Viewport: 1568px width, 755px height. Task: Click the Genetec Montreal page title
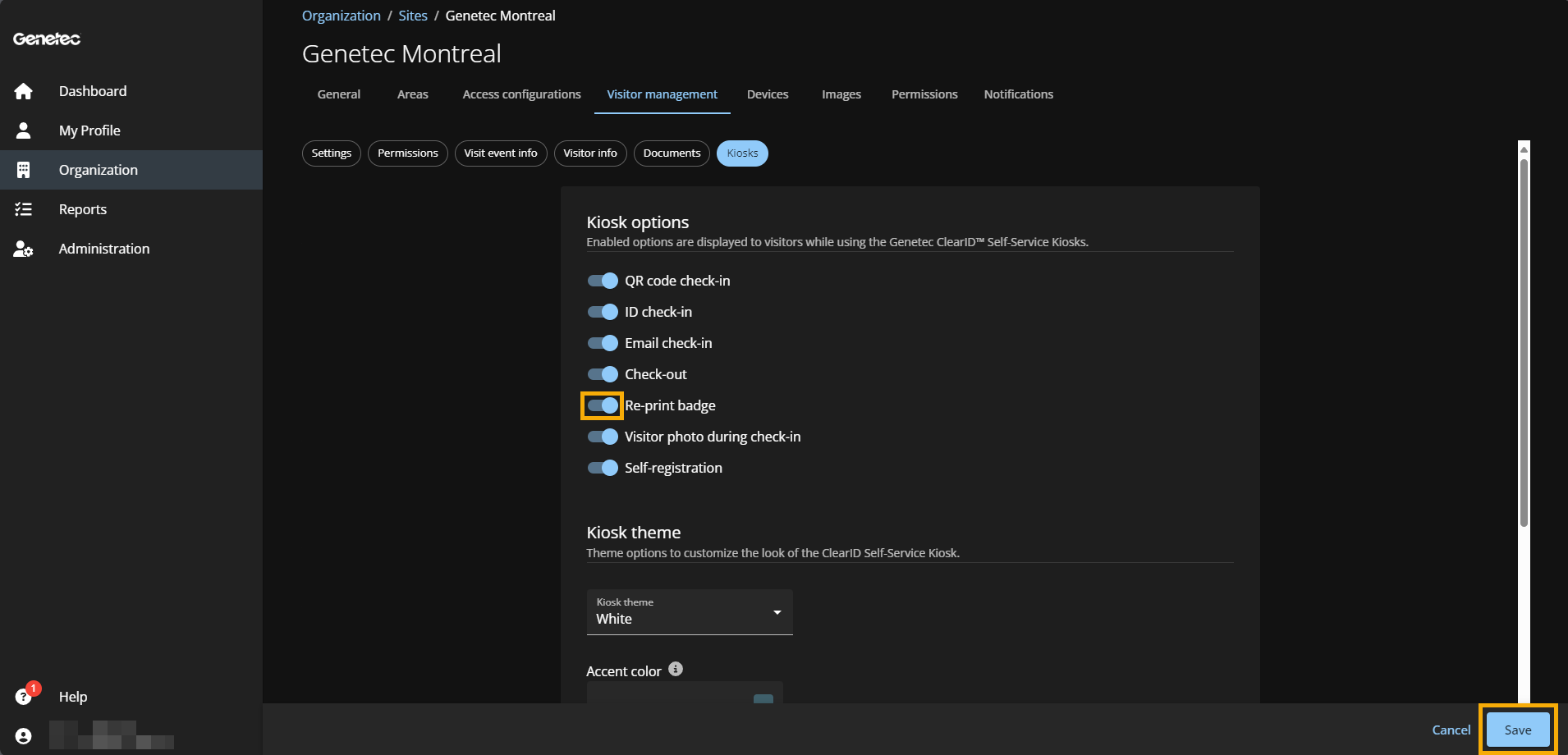[401, 53]
